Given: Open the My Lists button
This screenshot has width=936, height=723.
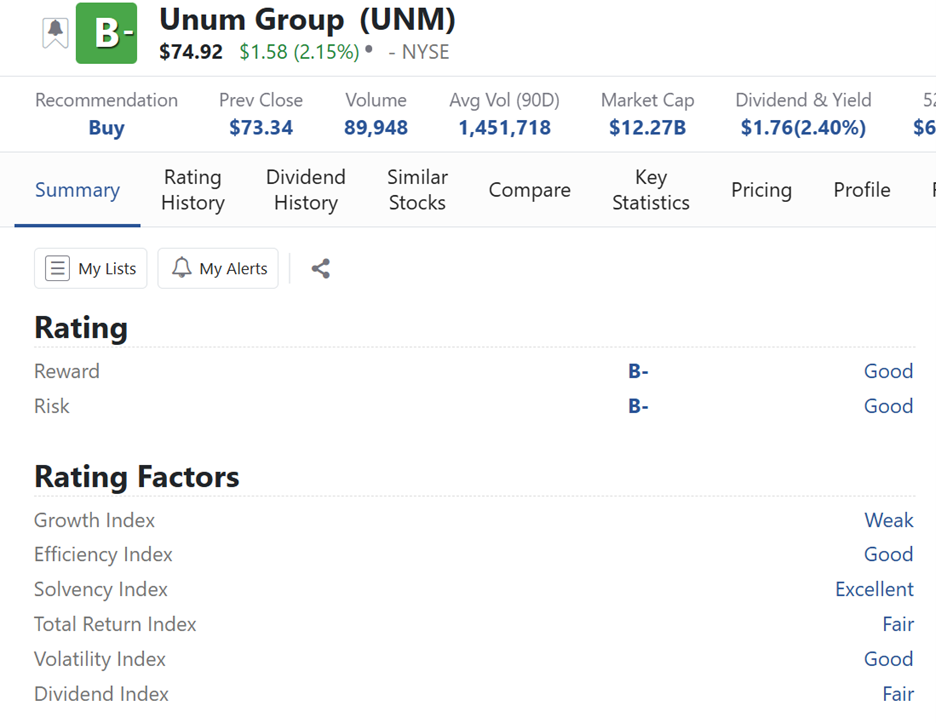Looking at the screenshot, I should (x=91, y=268).
